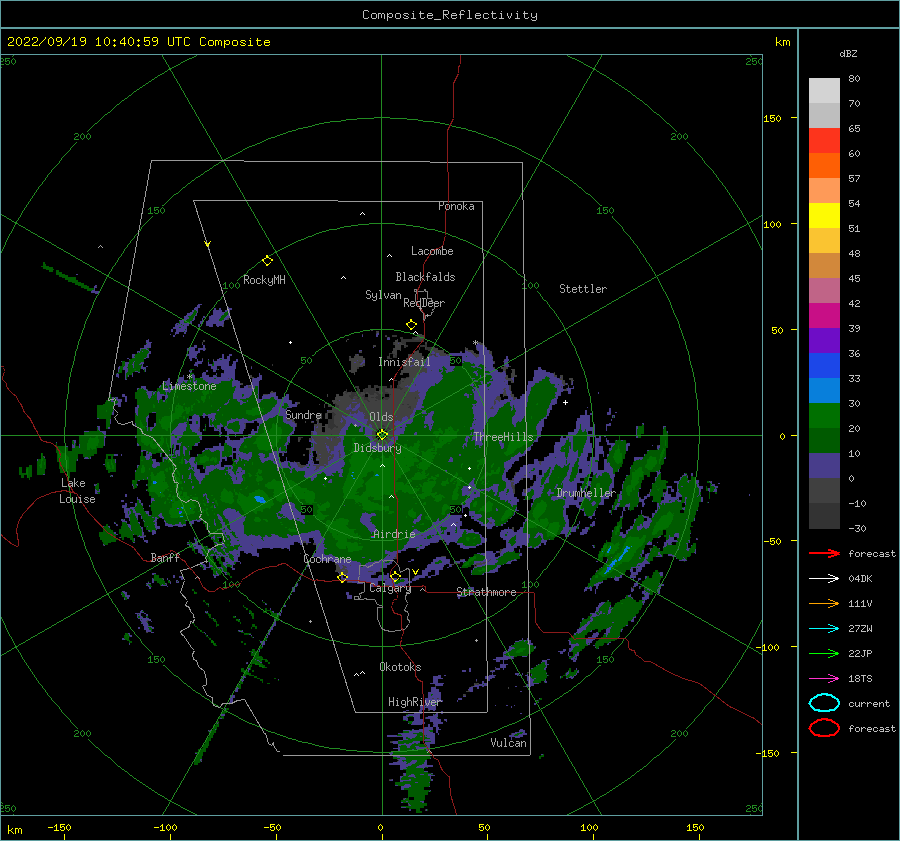Click the Composite_Reflectivity title

(x=450, y=15)
